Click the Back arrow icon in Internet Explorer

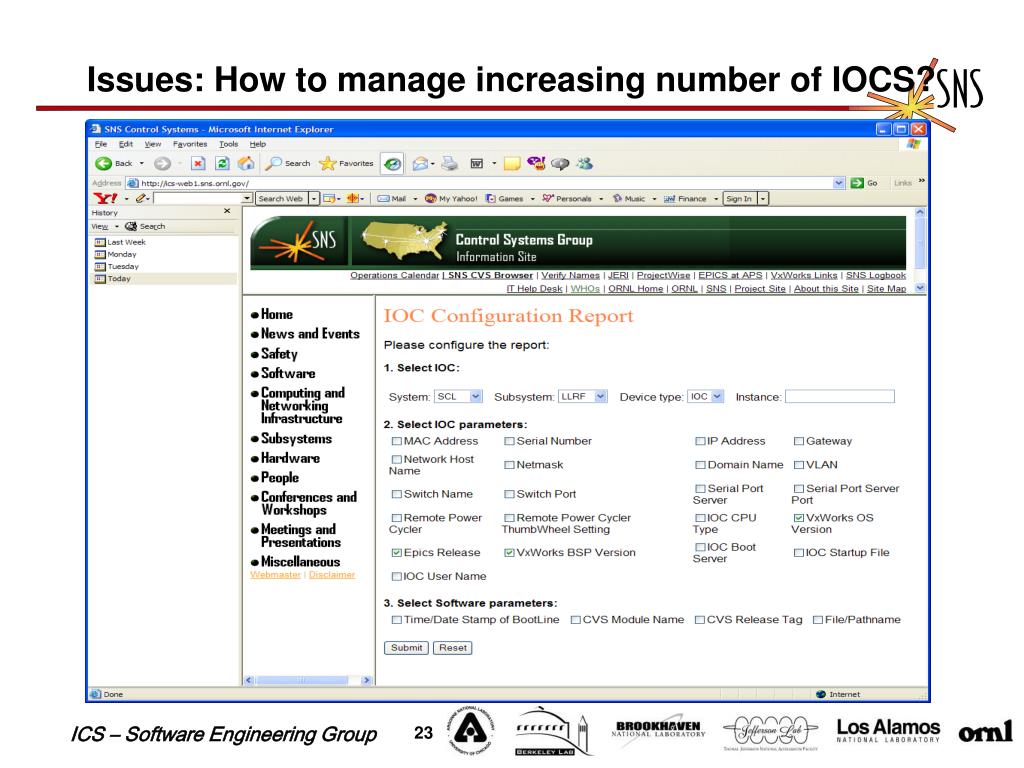click(103, 163)
